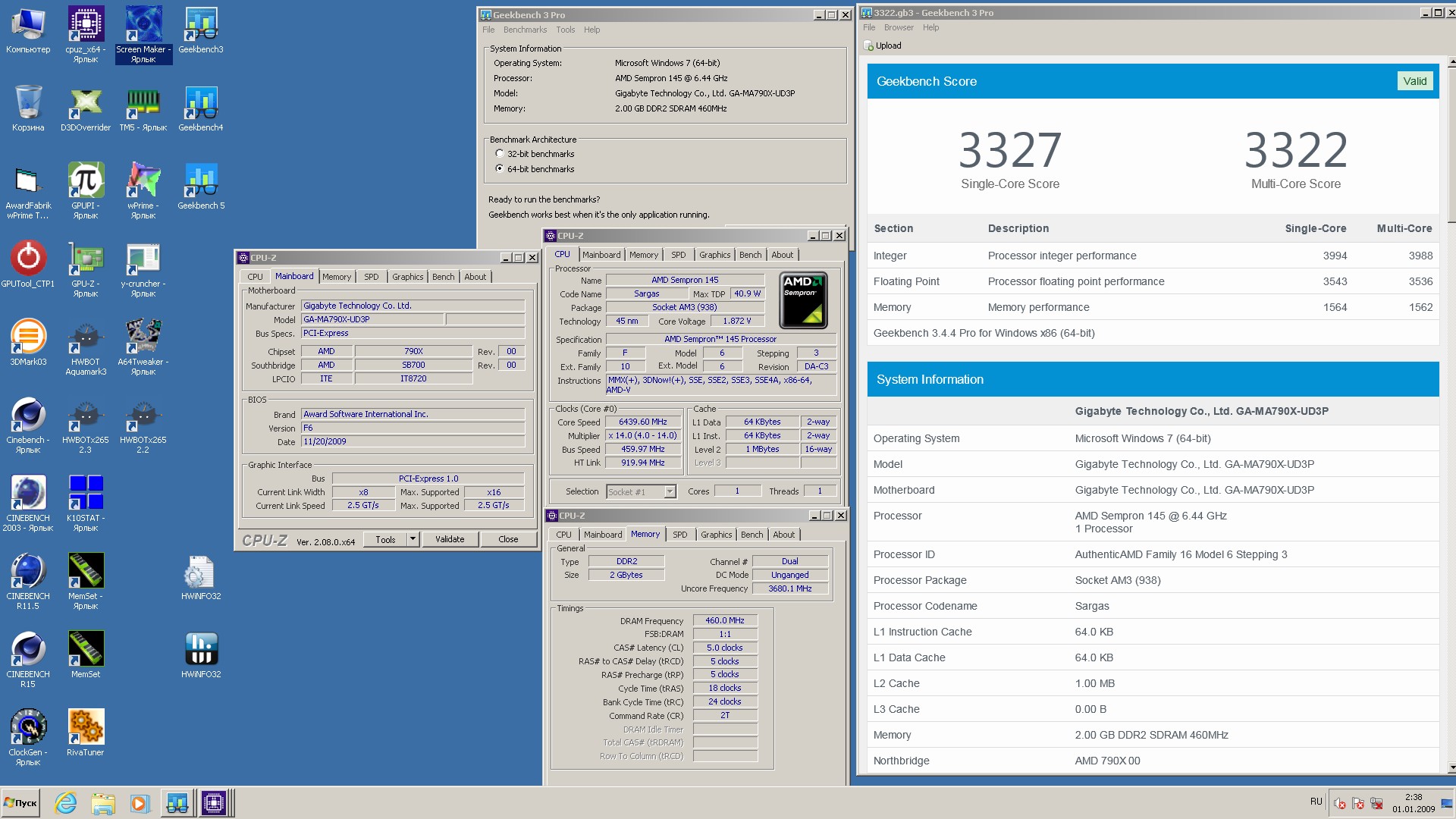The height and width of the screenshot is (819, 1456).
Task: Open the Компьютер desktop icon
Action: pyautogui.click(x=28, y=30)
